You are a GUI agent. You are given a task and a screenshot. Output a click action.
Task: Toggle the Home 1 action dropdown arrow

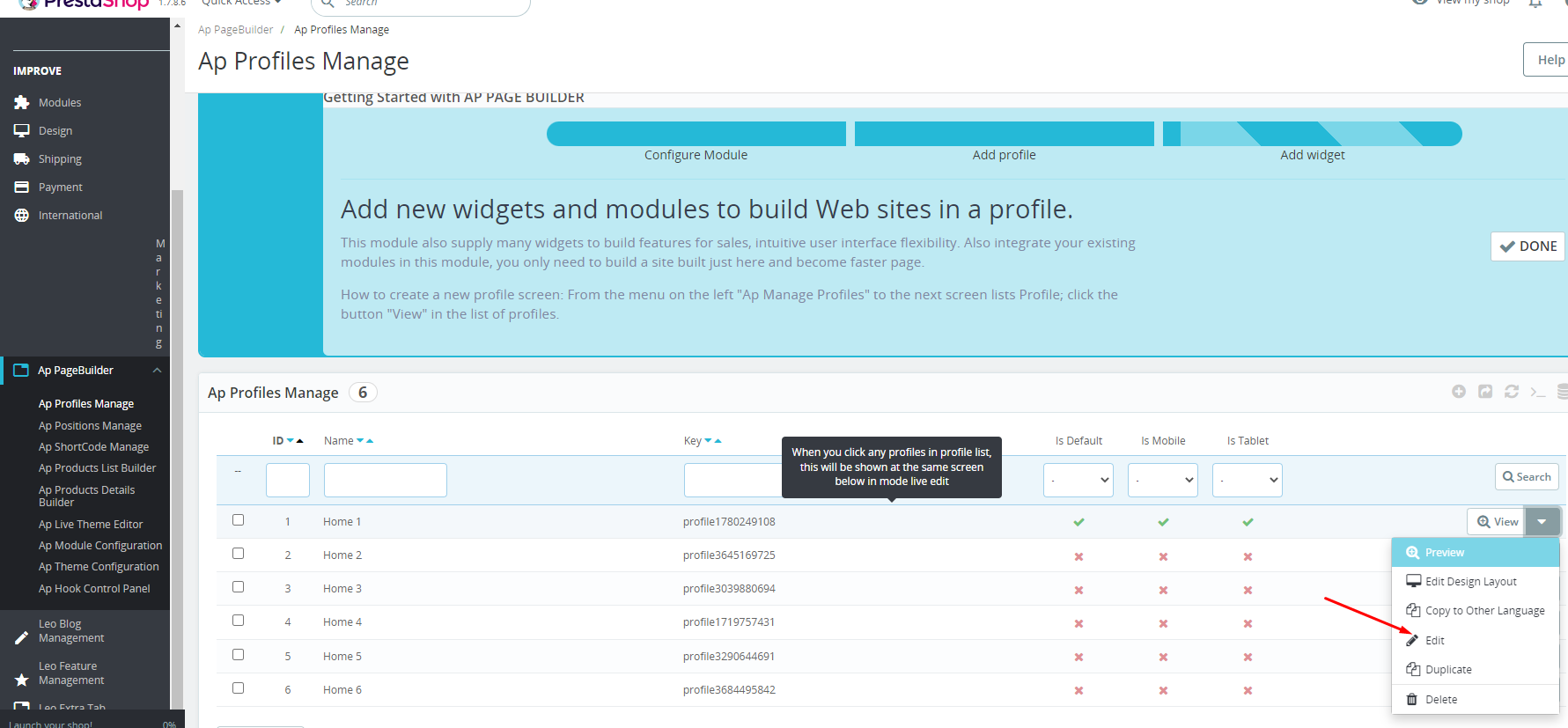click(1542, 522)
